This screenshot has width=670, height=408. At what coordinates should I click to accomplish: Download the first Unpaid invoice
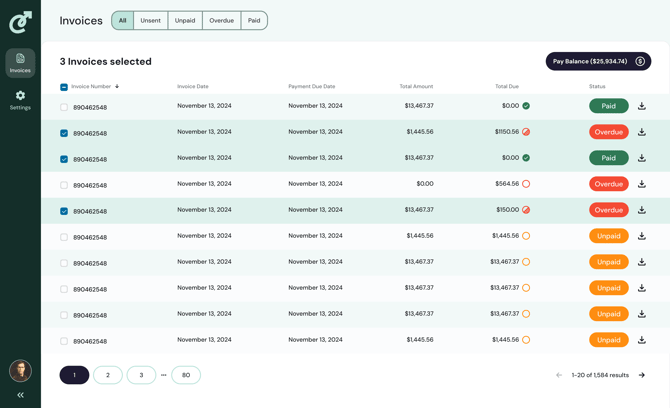pos(641,236)
